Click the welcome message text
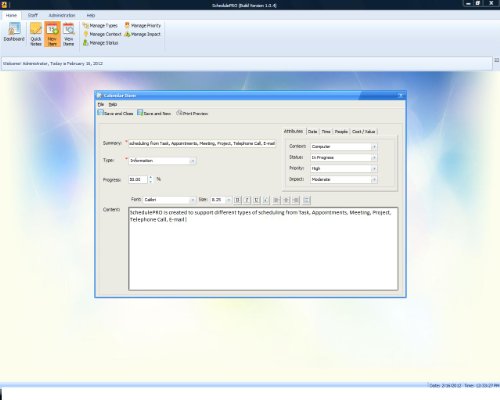This screenshot has width=500, height=400. pyautogui.click(x=53, y=63)
